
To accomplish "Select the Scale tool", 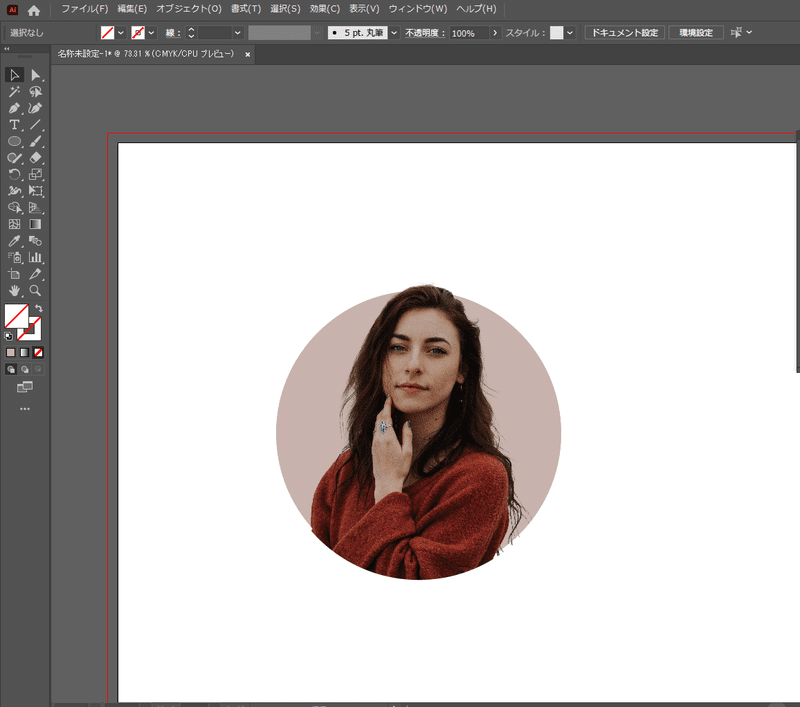I will point(35,174).
